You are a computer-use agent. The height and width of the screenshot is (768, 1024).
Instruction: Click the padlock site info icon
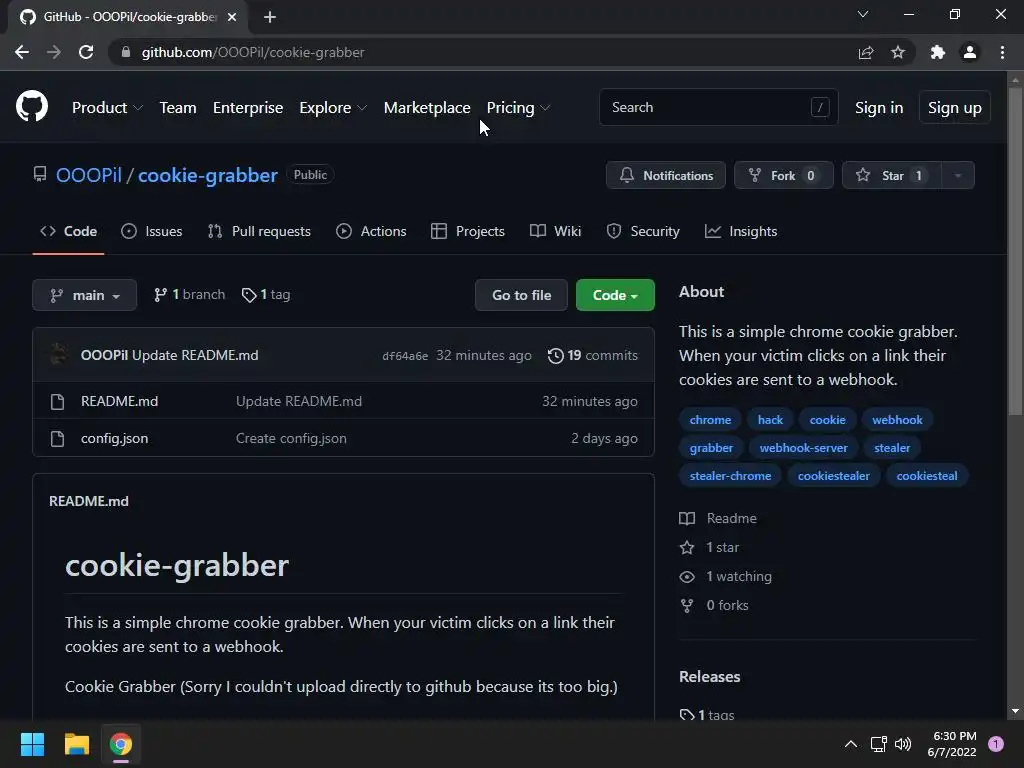(126, 52)
